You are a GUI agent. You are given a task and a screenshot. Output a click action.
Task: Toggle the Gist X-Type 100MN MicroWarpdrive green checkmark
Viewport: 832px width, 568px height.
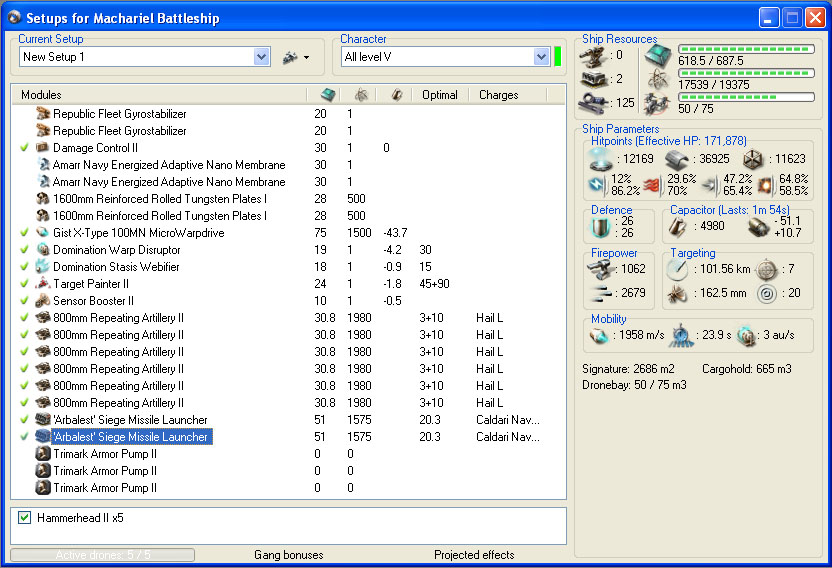(25, 233)
